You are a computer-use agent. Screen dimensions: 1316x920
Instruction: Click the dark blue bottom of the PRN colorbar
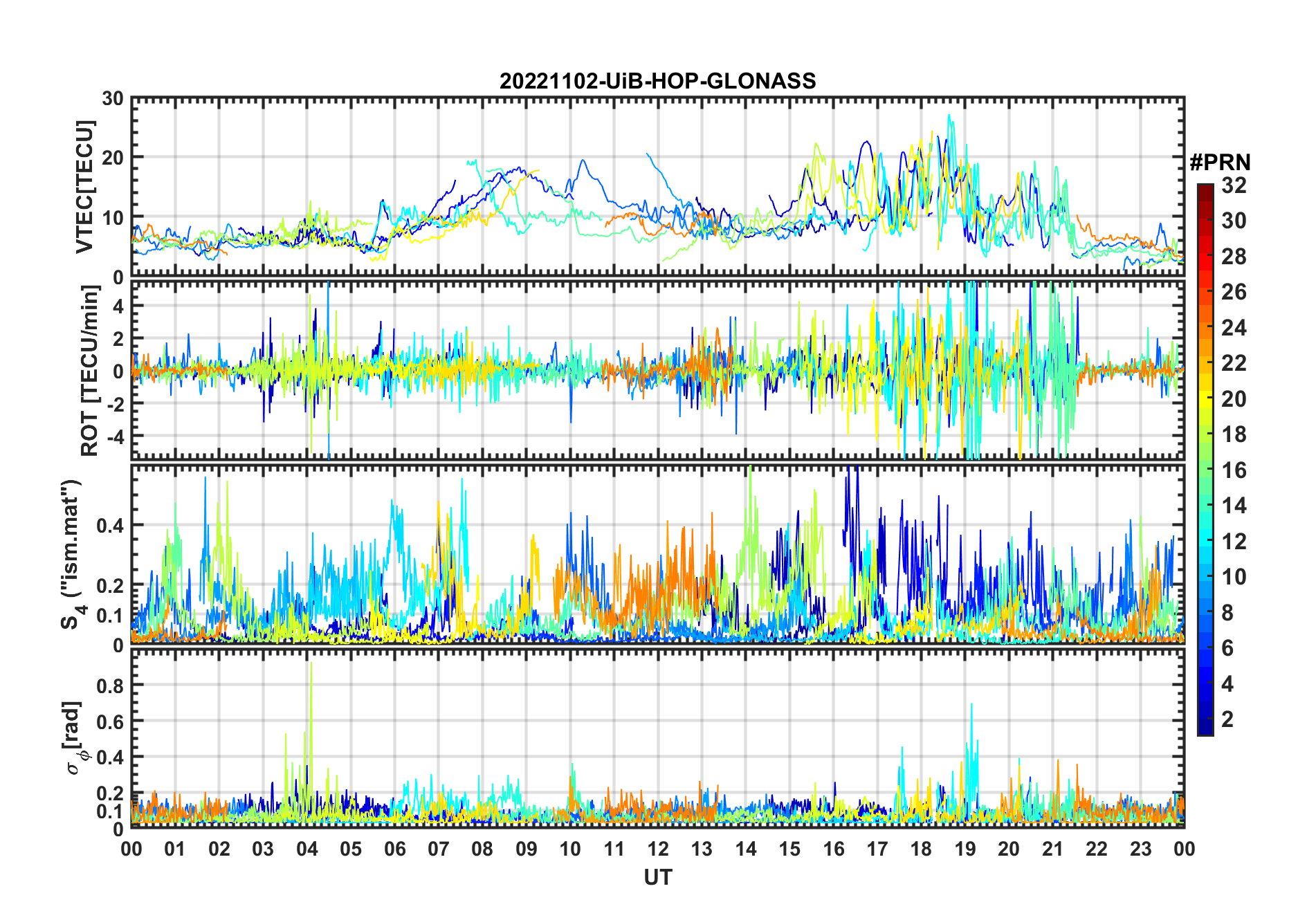(x=1205, y=726)
